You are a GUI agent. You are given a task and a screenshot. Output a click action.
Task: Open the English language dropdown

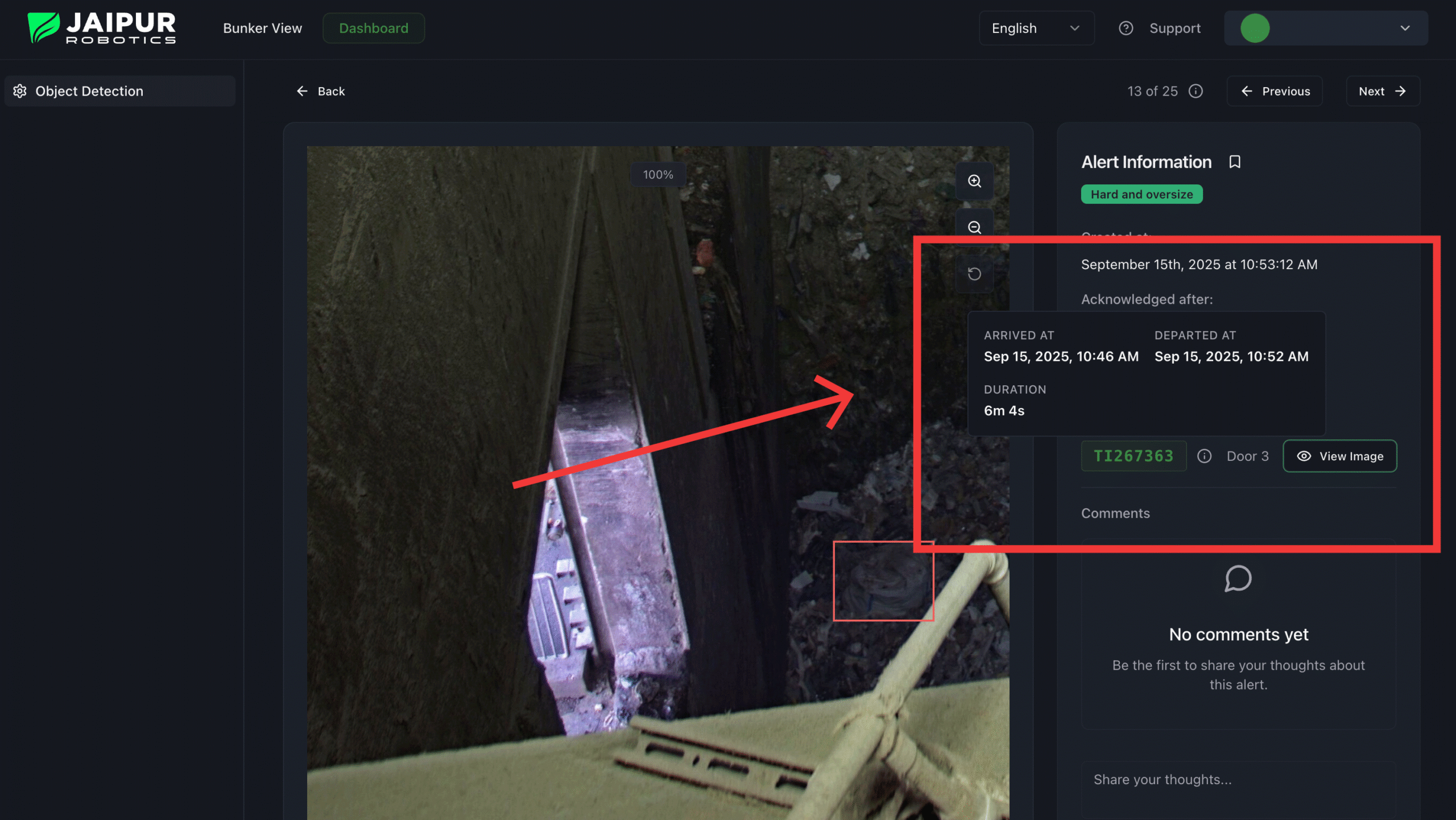point(1036,28)
